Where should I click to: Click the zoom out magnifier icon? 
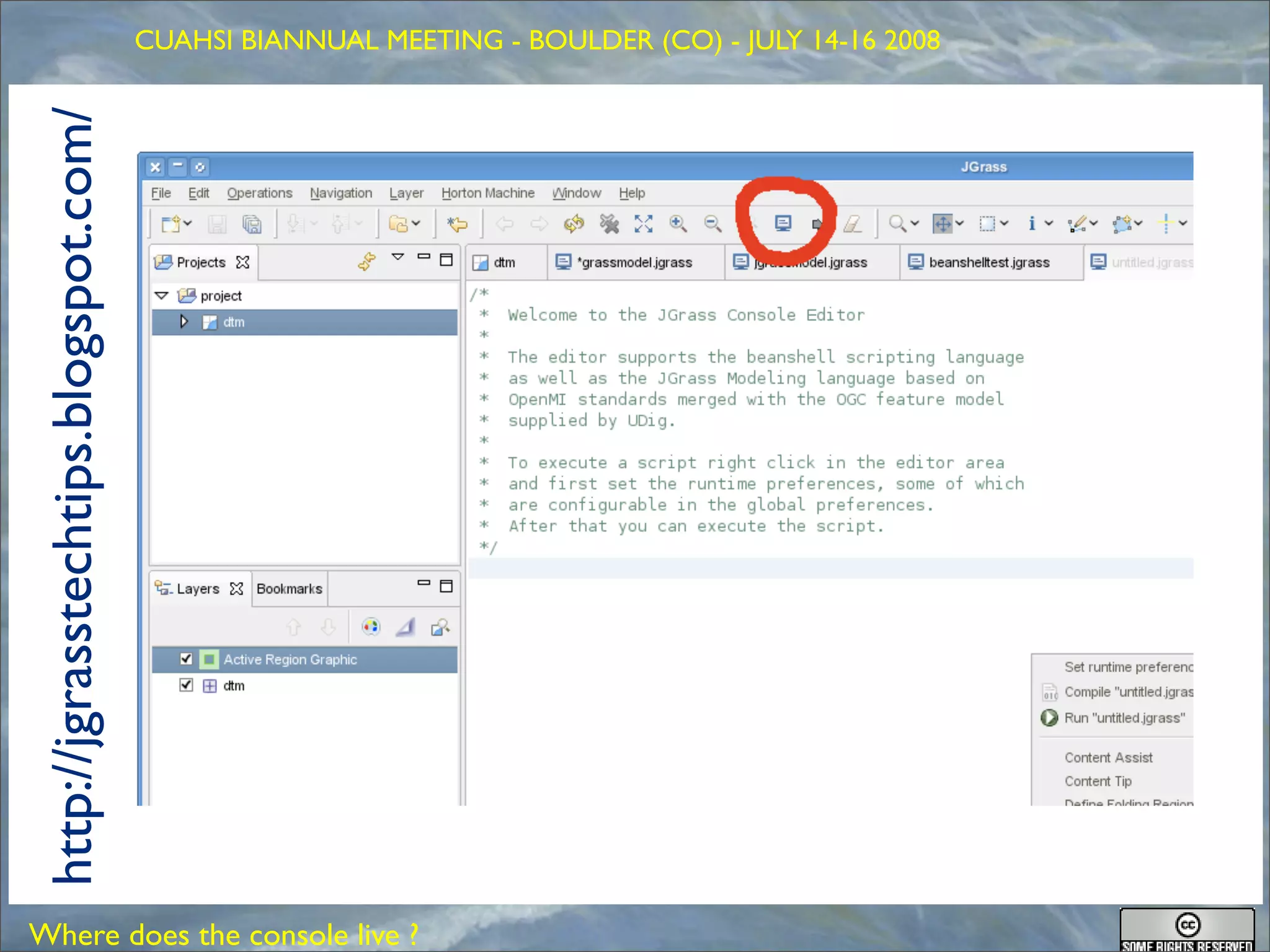tap(713, 224)
